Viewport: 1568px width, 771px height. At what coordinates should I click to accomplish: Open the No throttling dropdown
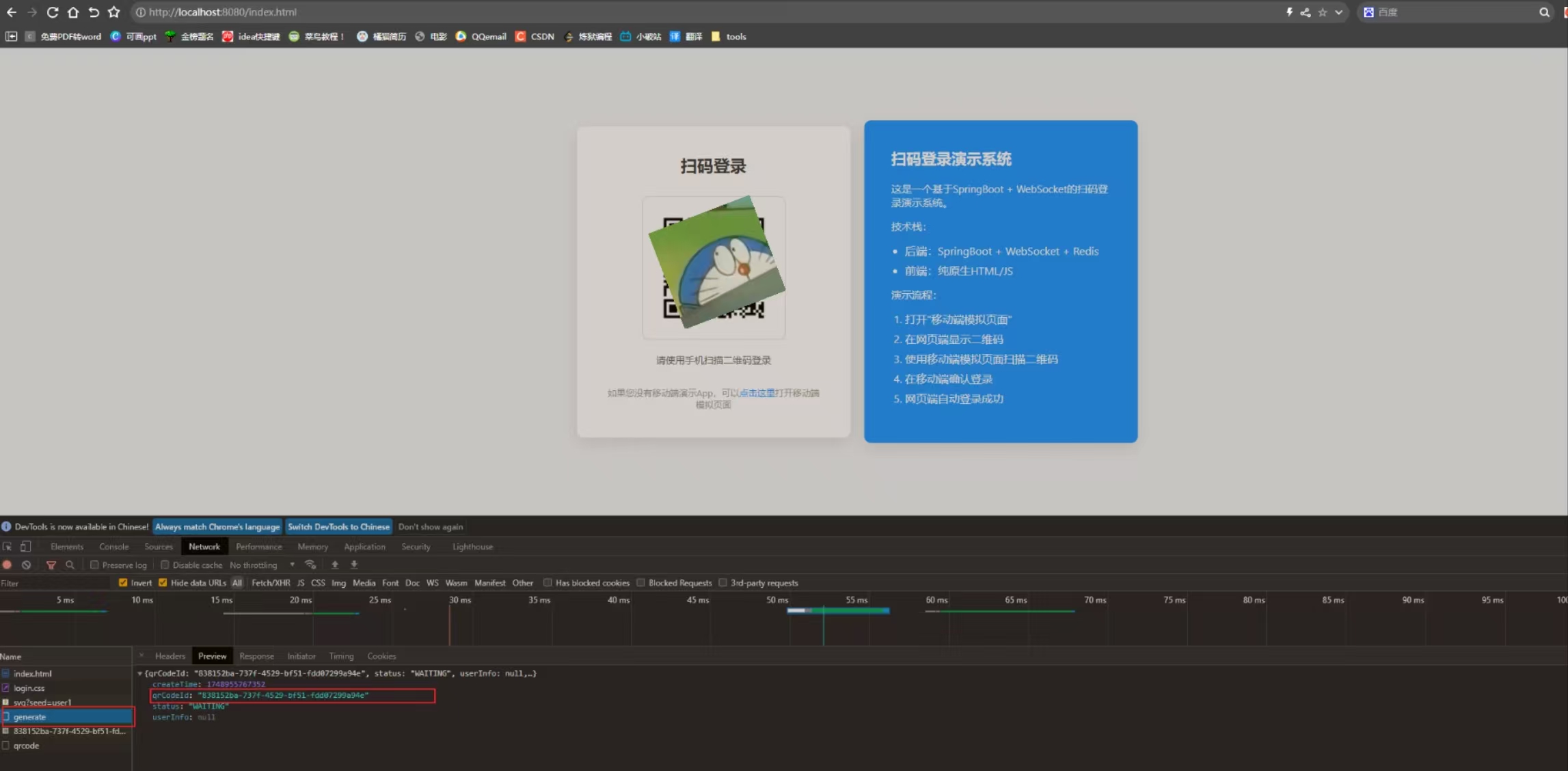pos(262,565)
